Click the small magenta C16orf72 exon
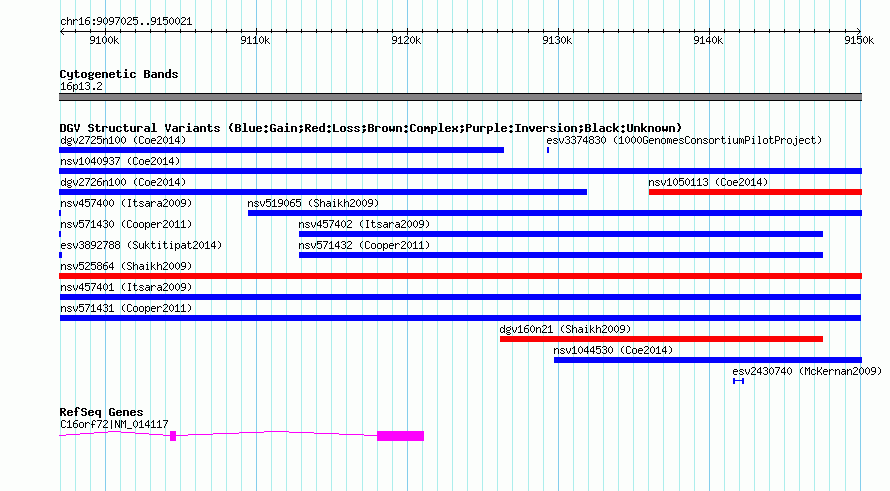 pos(173,436)
